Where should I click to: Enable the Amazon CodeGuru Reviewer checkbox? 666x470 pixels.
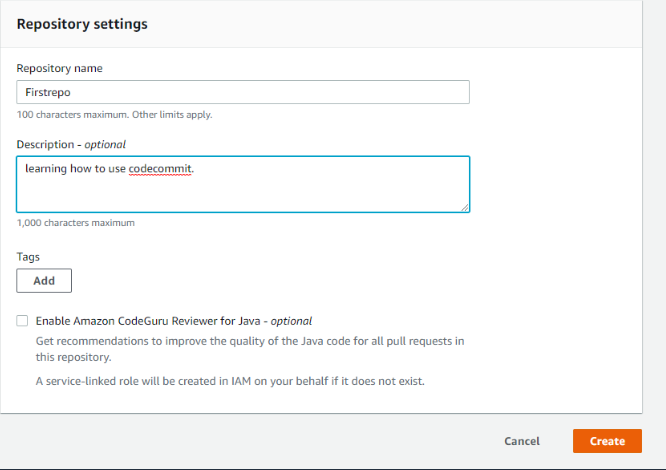[x=22, y=321]
